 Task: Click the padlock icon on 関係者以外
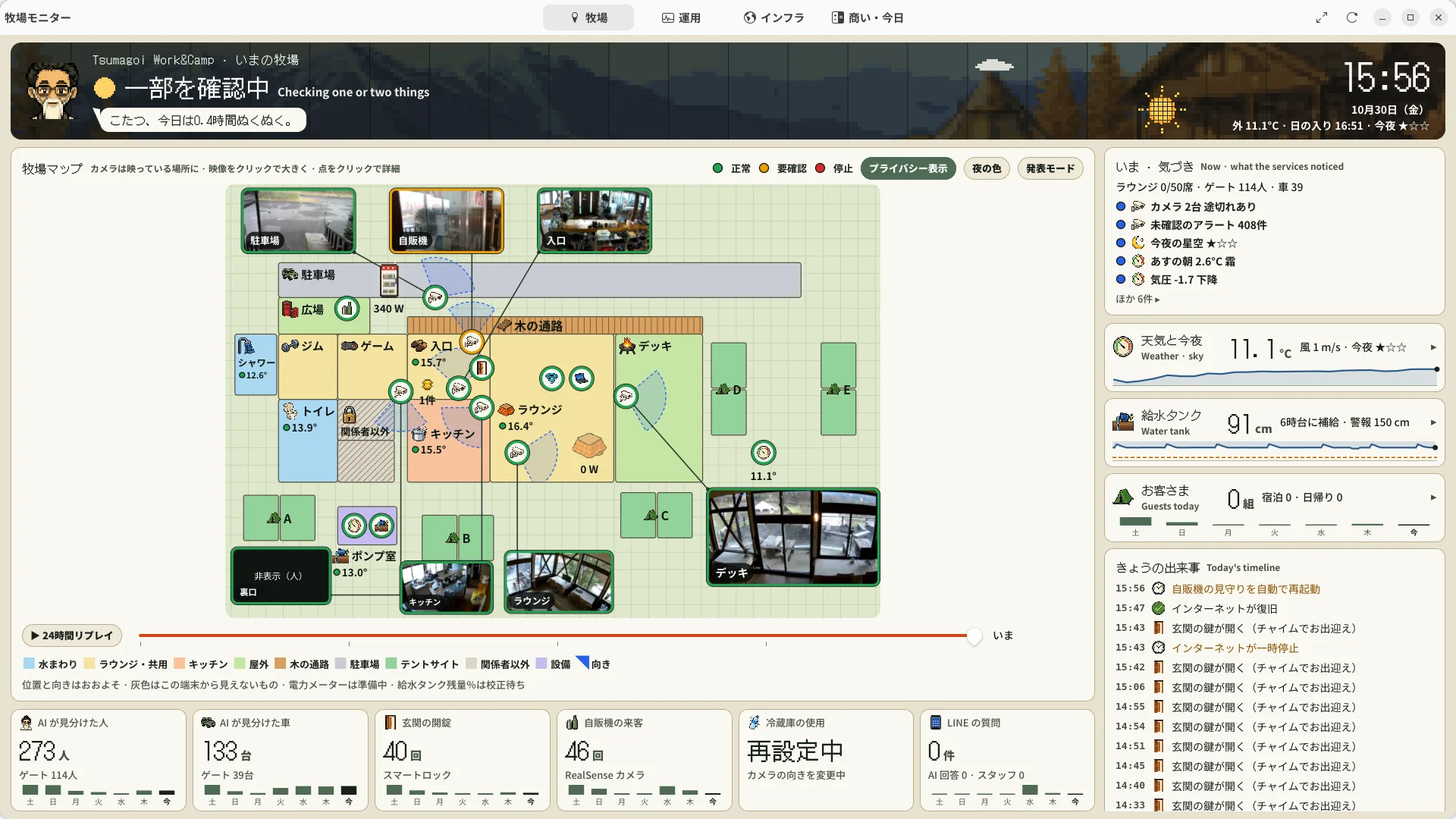tap(349, 414)
